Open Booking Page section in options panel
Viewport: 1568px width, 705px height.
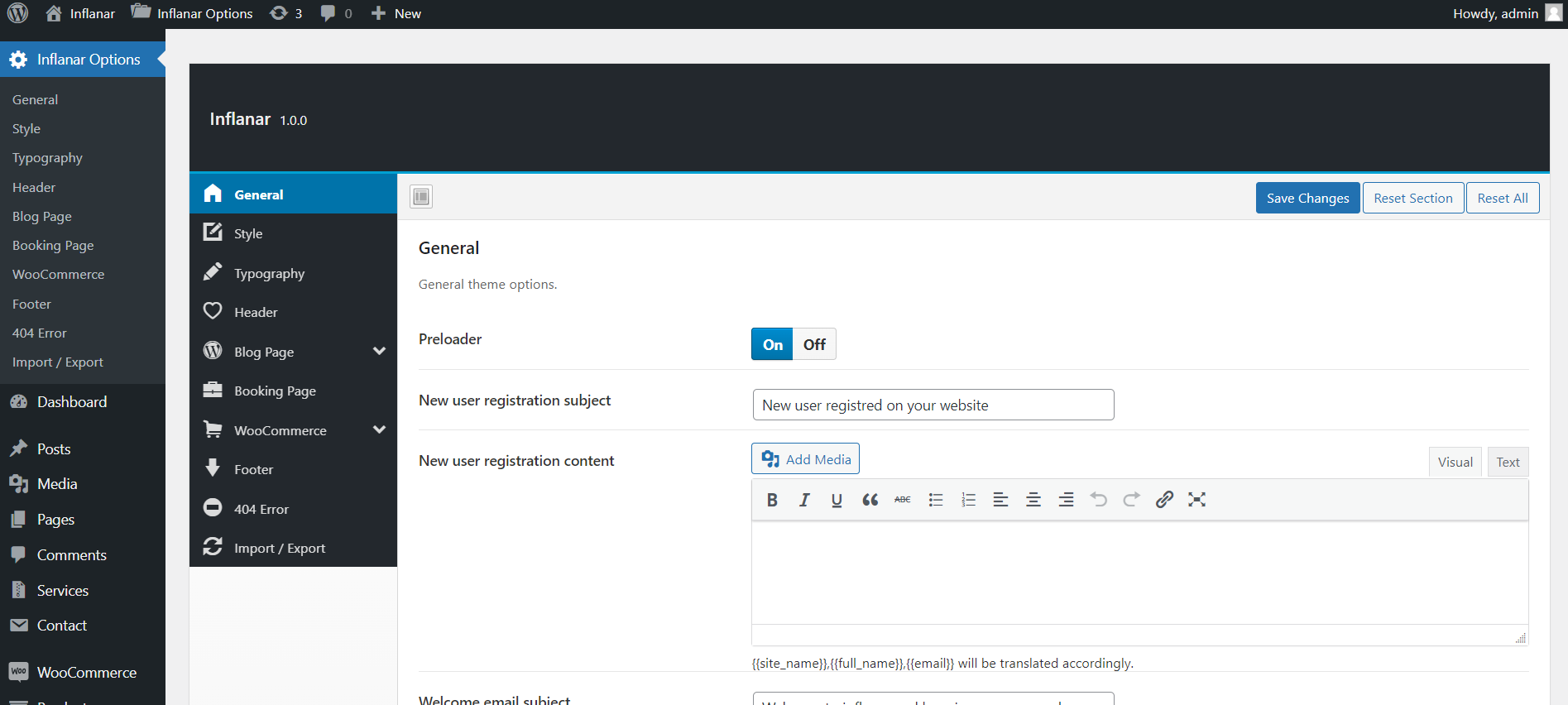(293, 391)
